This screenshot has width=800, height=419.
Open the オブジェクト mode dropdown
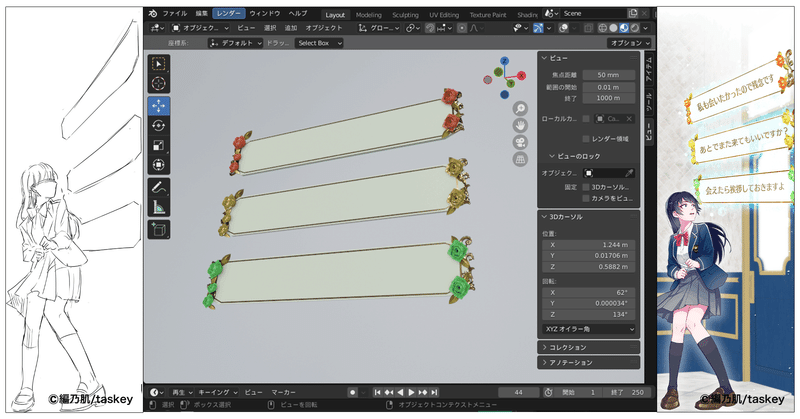pos(200,28)
